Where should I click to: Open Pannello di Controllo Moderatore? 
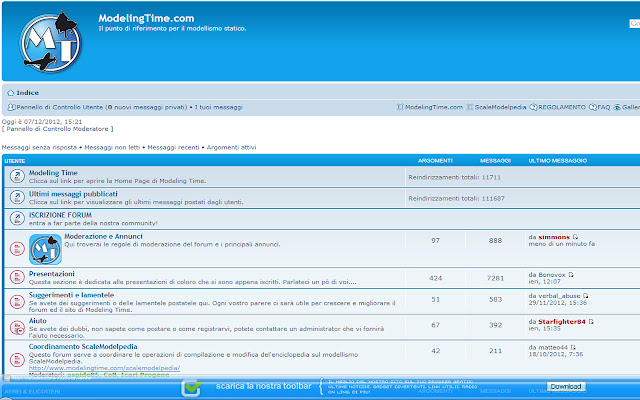58,129
